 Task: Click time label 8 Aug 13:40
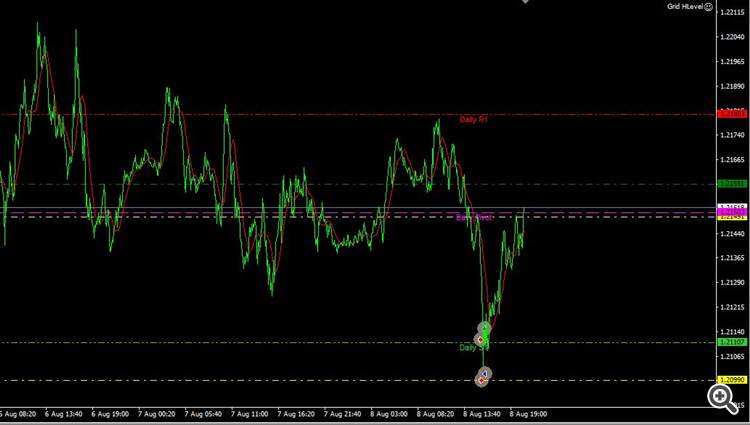click(482, 414)
